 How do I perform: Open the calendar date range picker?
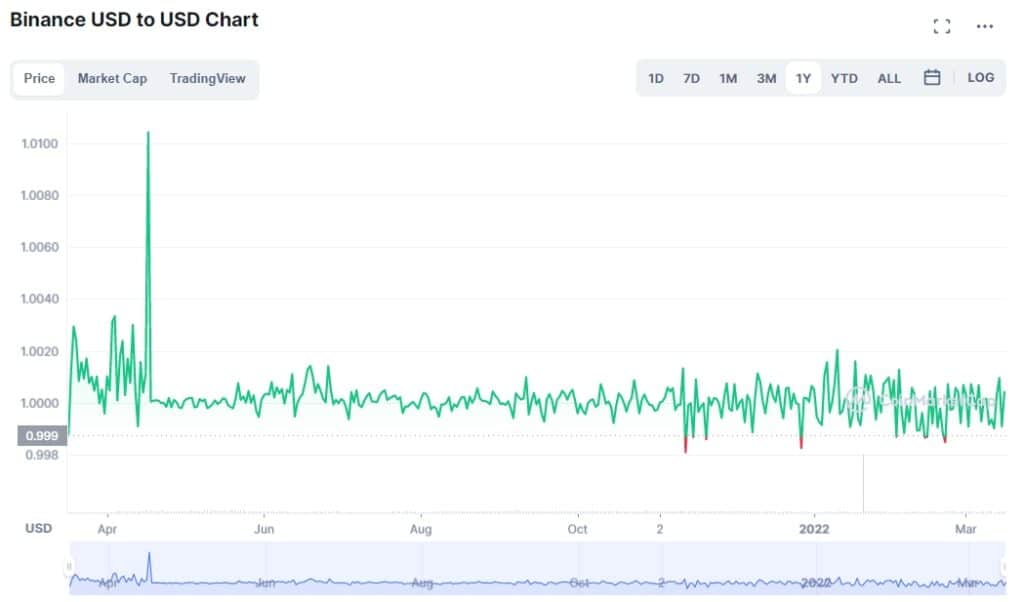(932, 78)
